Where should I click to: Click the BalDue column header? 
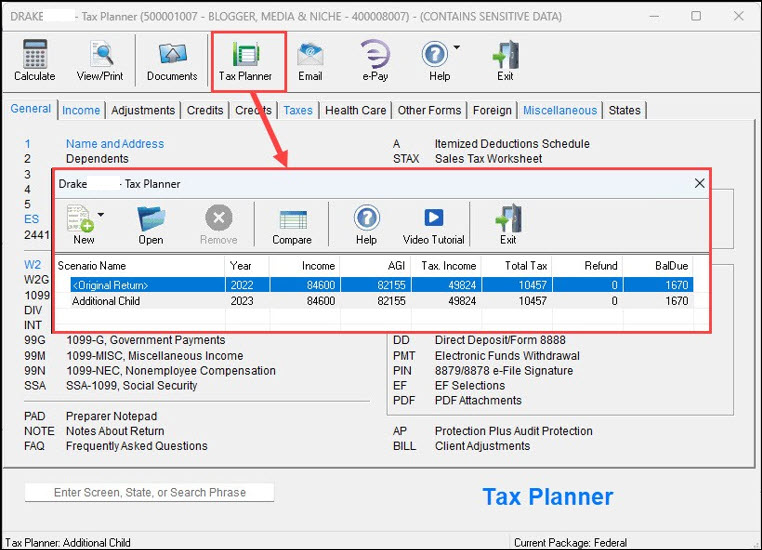658,266
